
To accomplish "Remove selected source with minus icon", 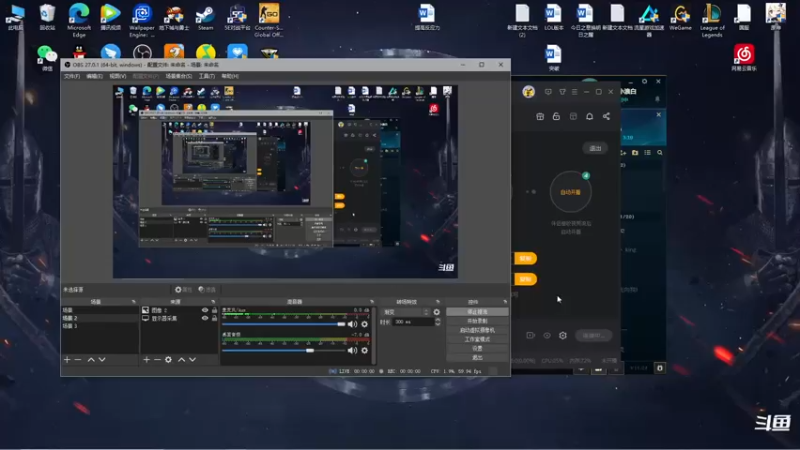I will click(157, 360).
